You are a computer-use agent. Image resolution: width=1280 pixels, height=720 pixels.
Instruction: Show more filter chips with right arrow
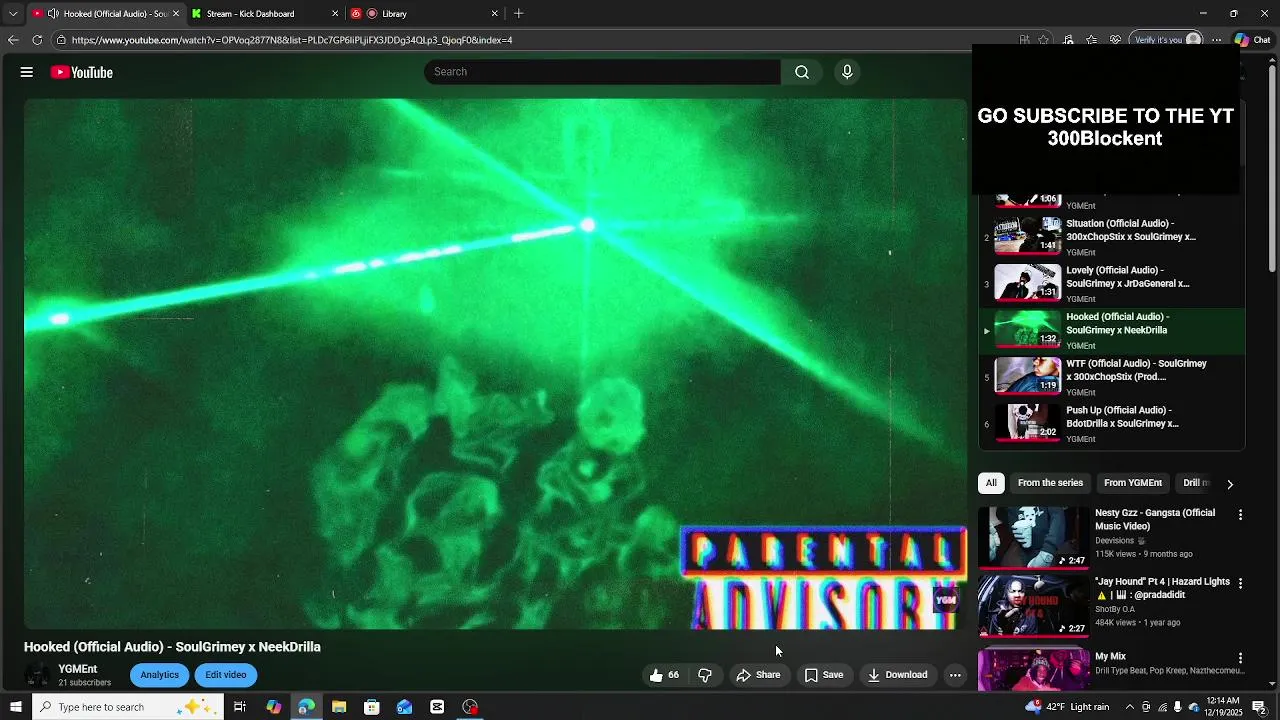(1230, 484)
